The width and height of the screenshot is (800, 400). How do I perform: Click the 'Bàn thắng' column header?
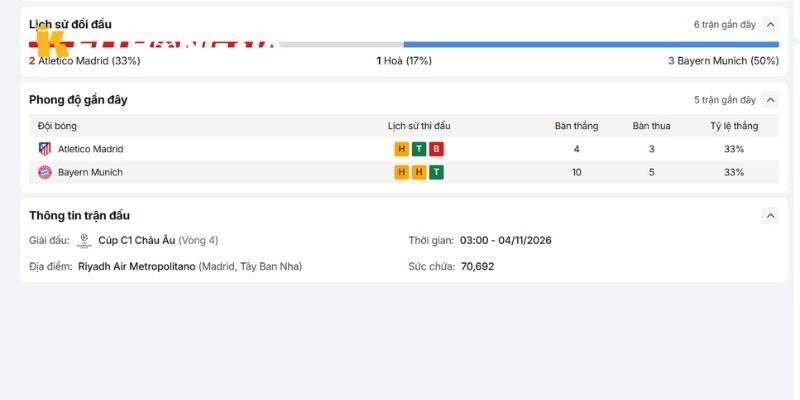577,126
